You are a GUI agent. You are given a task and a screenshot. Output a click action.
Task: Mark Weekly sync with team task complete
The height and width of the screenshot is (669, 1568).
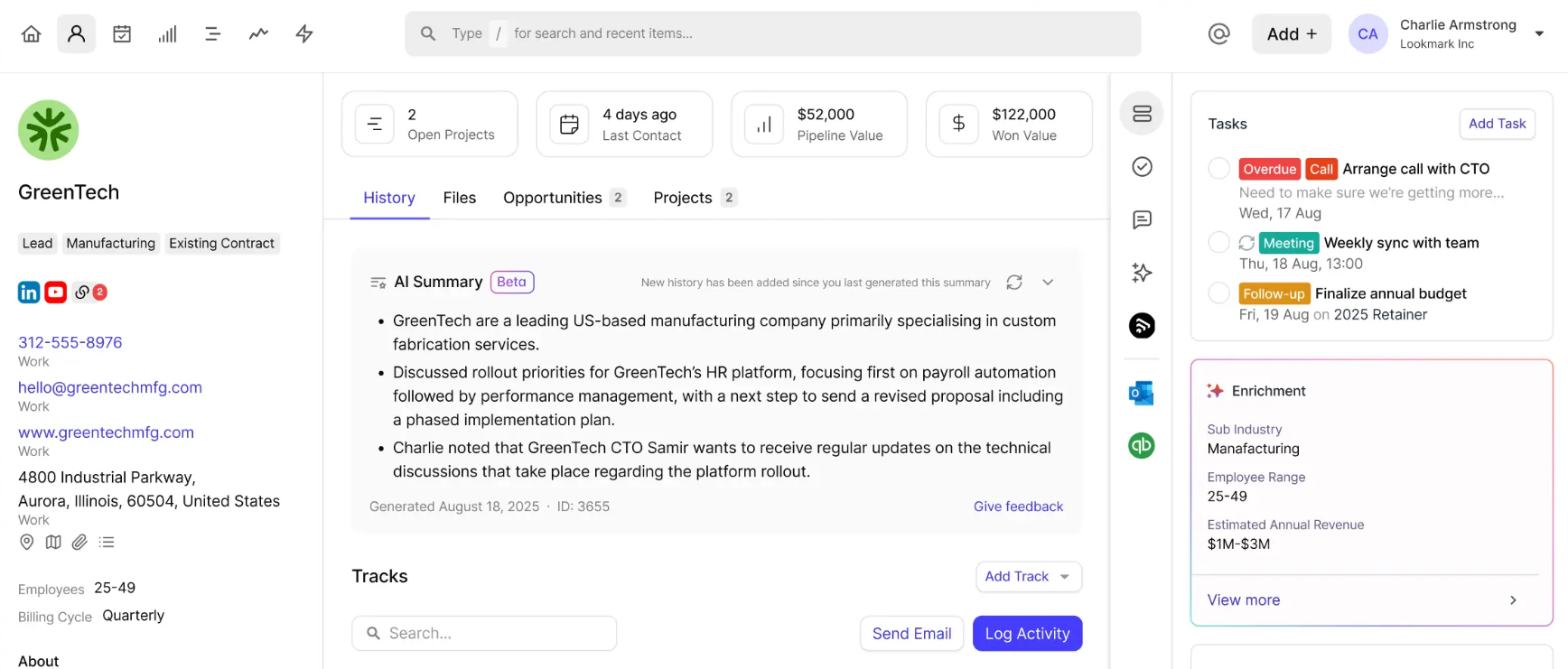click(x=1219, y=242)
